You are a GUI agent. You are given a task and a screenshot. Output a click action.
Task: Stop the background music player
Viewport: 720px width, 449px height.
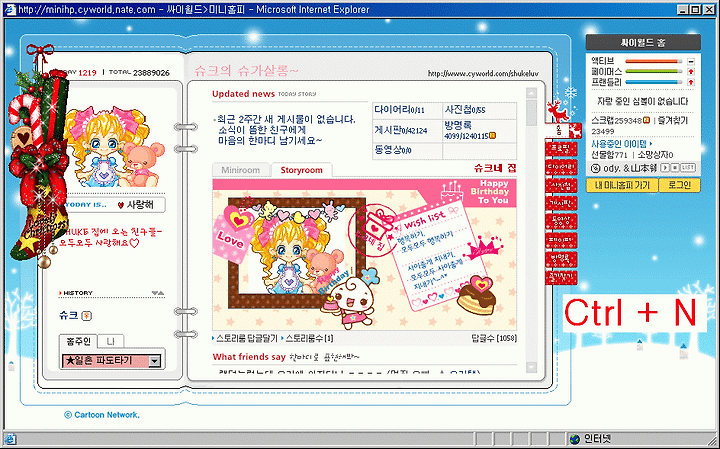click(x=674, y=168)
